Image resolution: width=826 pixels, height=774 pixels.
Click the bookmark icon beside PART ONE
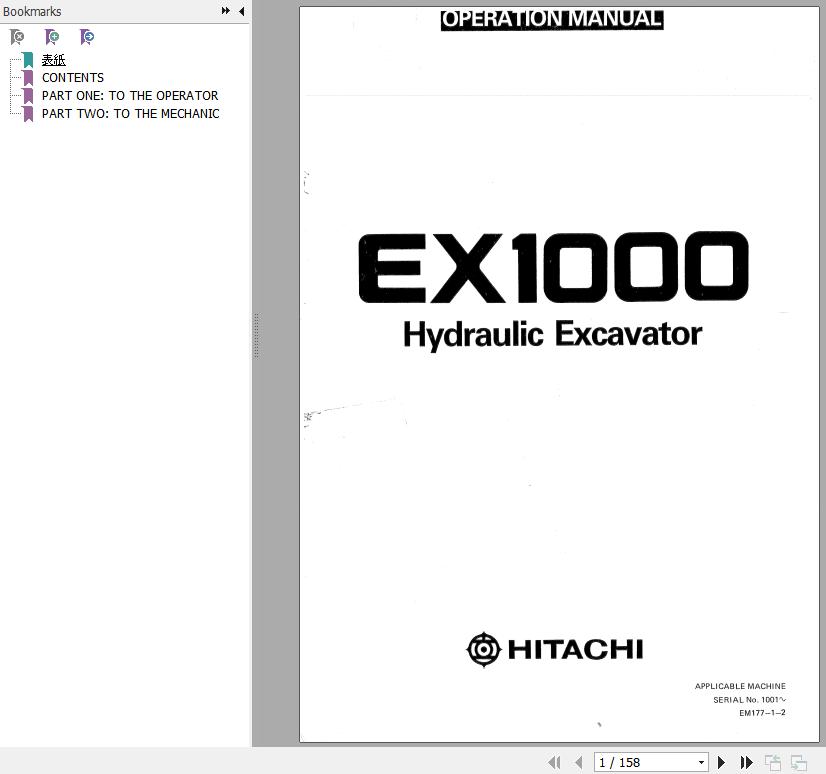tap(28, 96)
